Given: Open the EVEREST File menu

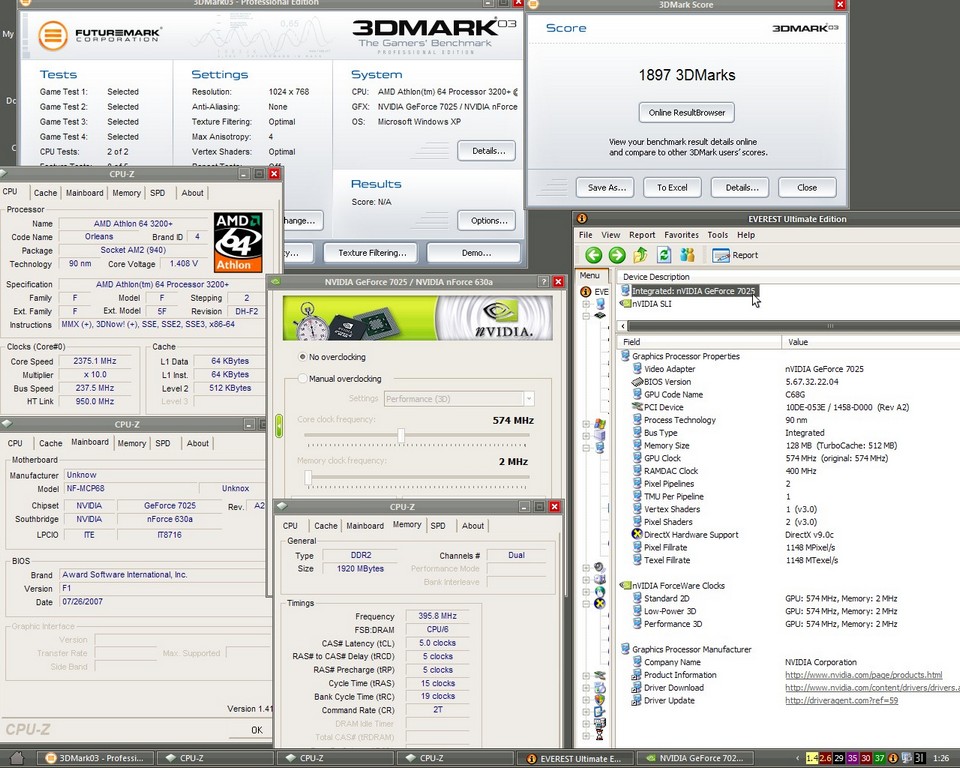Looking at the screenshot, I should pos(585,235).
